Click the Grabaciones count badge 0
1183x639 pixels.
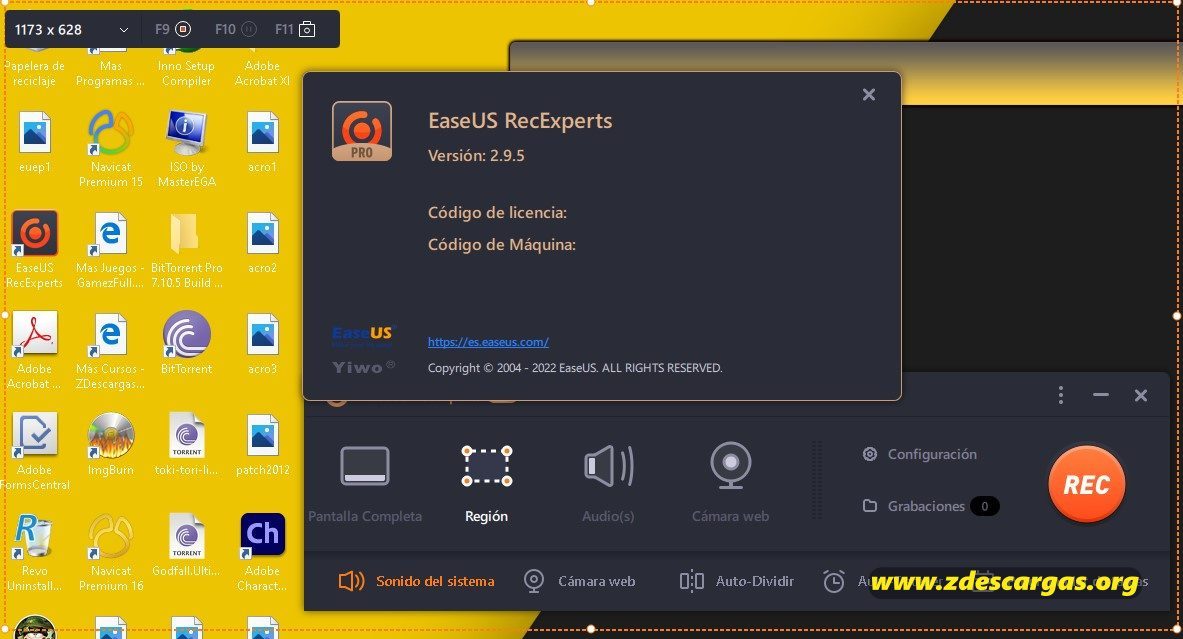[x=985, y=506]
